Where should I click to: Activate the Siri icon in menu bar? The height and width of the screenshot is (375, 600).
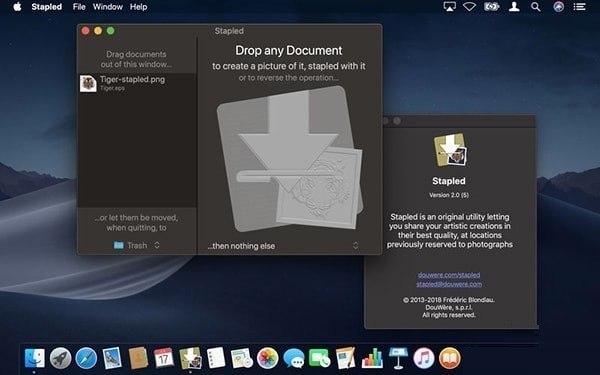[558, 7]
